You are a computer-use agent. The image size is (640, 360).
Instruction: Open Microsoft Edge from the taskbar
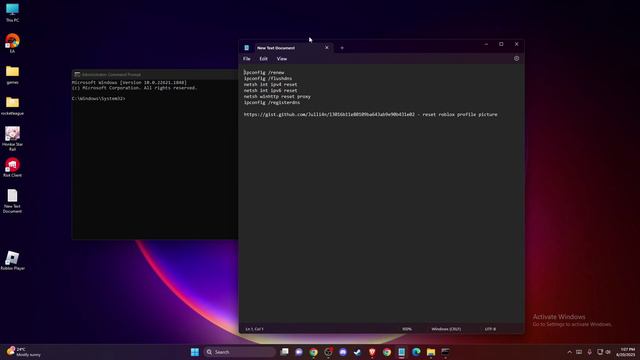(x=416, y=352)
